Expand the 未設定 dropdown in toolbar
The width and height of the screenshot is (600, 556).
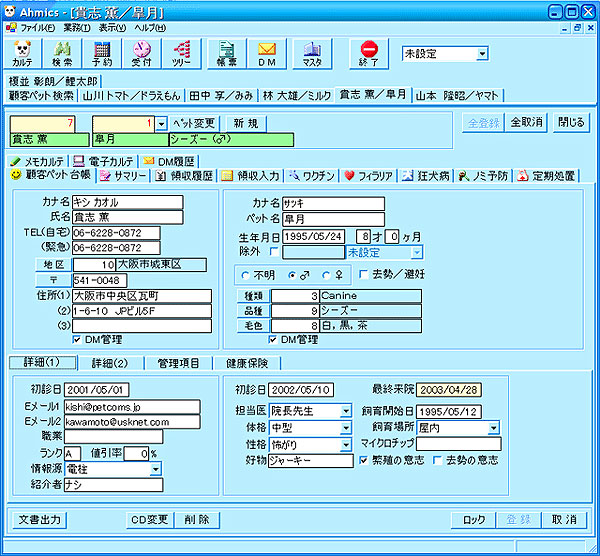(x=482, y=53)
